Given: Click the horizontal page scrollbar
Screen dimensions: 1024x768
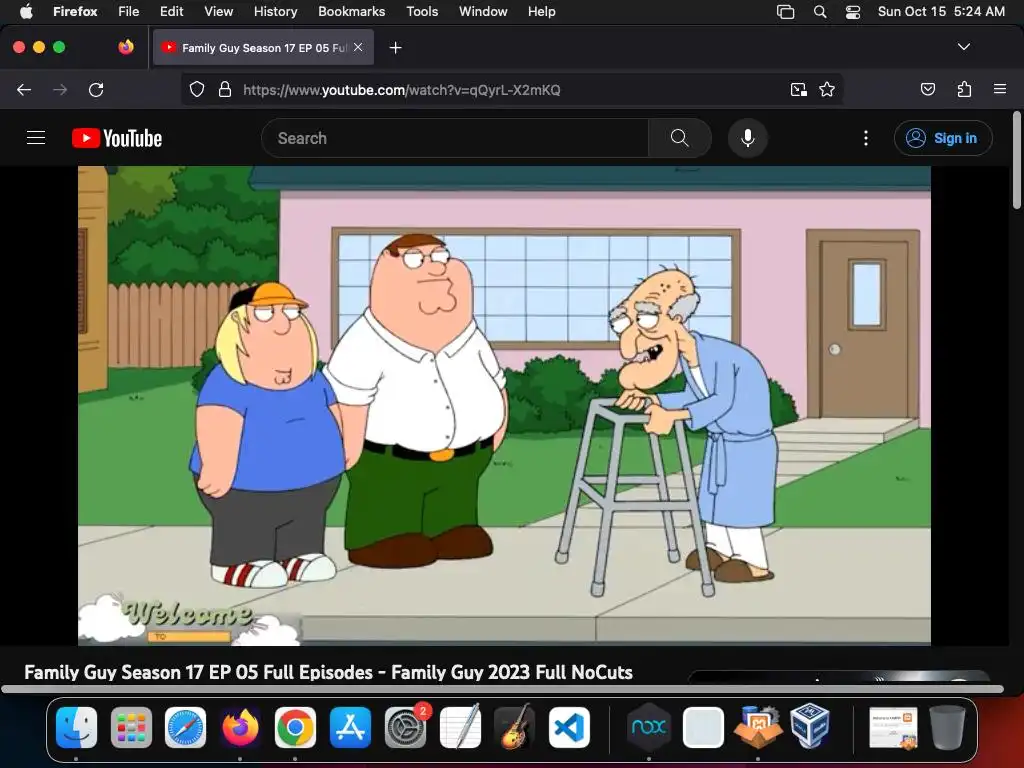Looking at the screenshot, I should [x=502, y=689].
